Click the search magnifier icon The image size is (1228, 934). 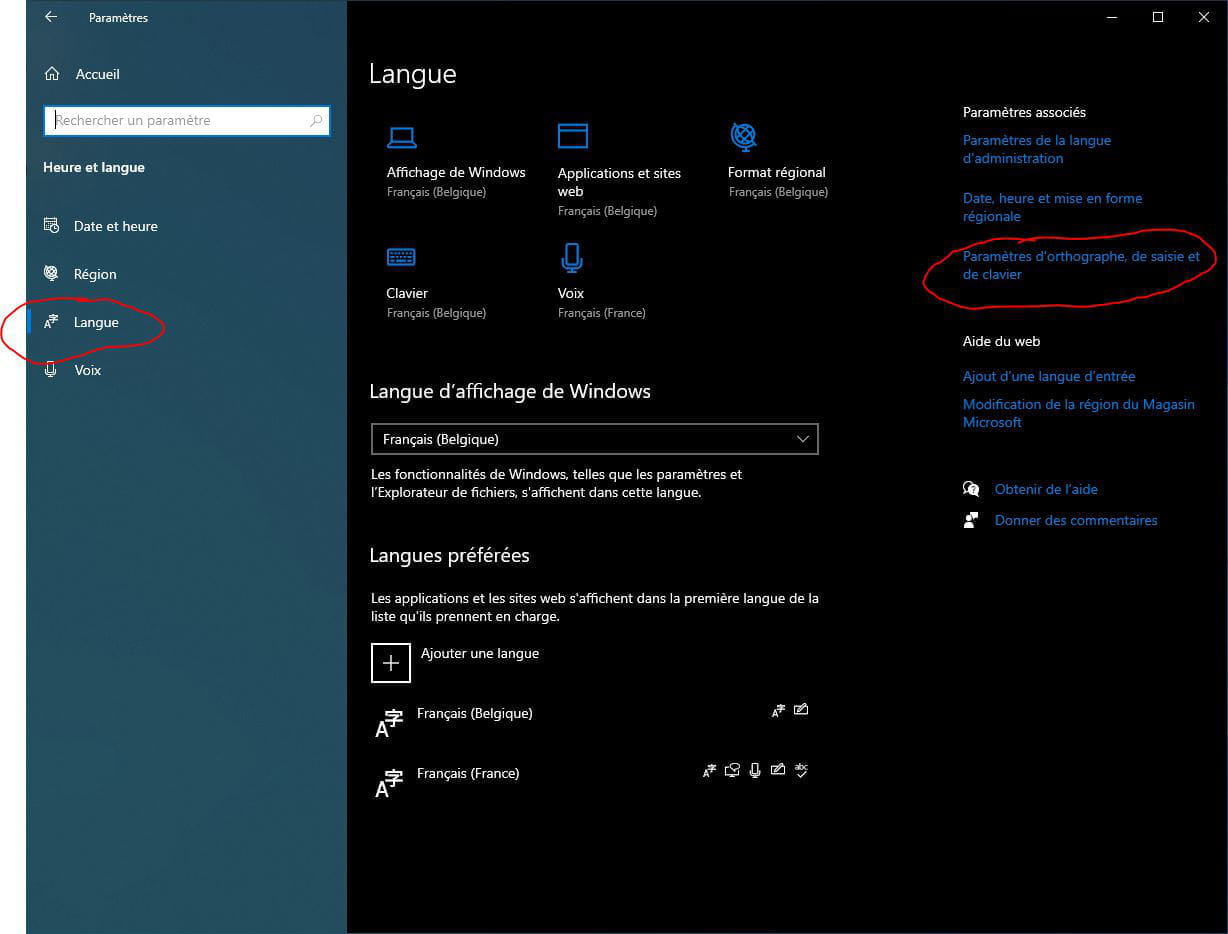(x=316, y=120)
